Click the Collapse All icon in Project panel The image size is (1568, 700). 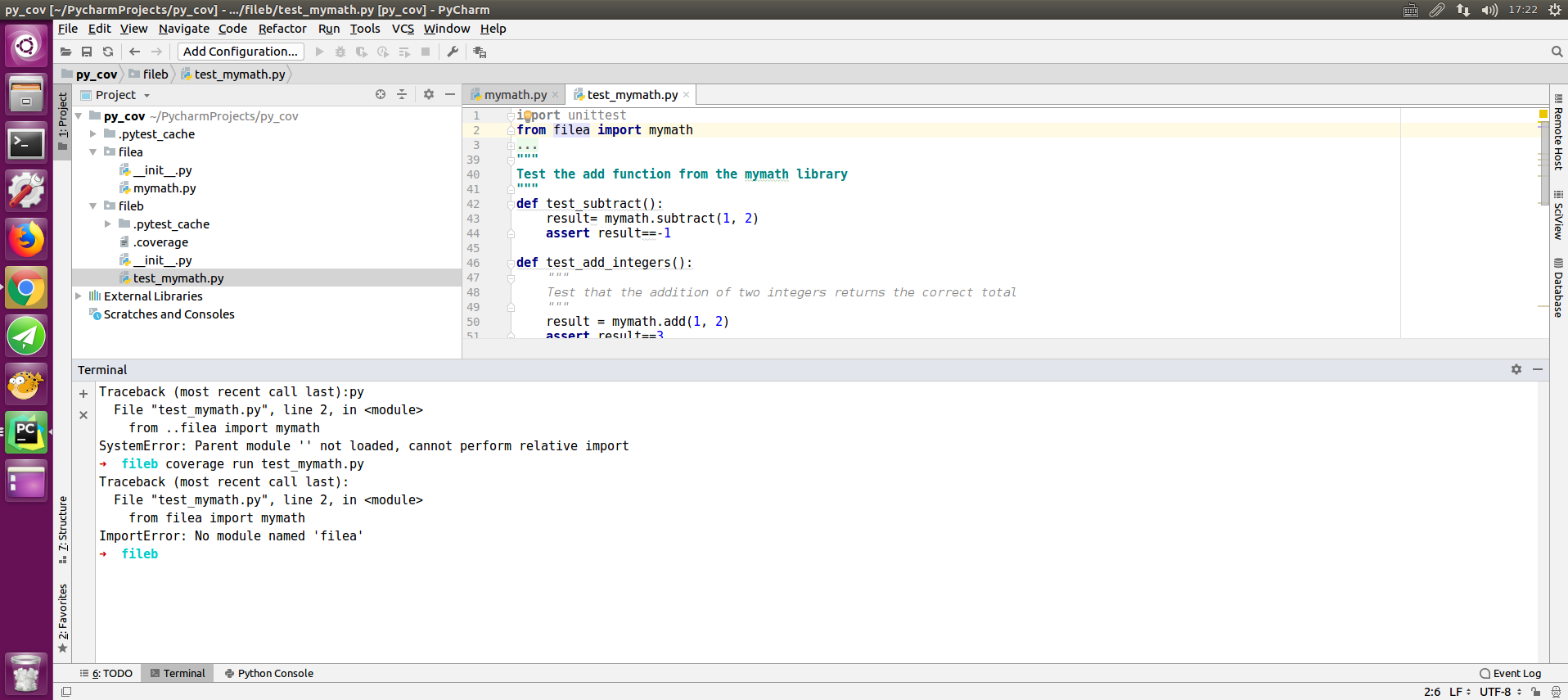tap(402, 95)
